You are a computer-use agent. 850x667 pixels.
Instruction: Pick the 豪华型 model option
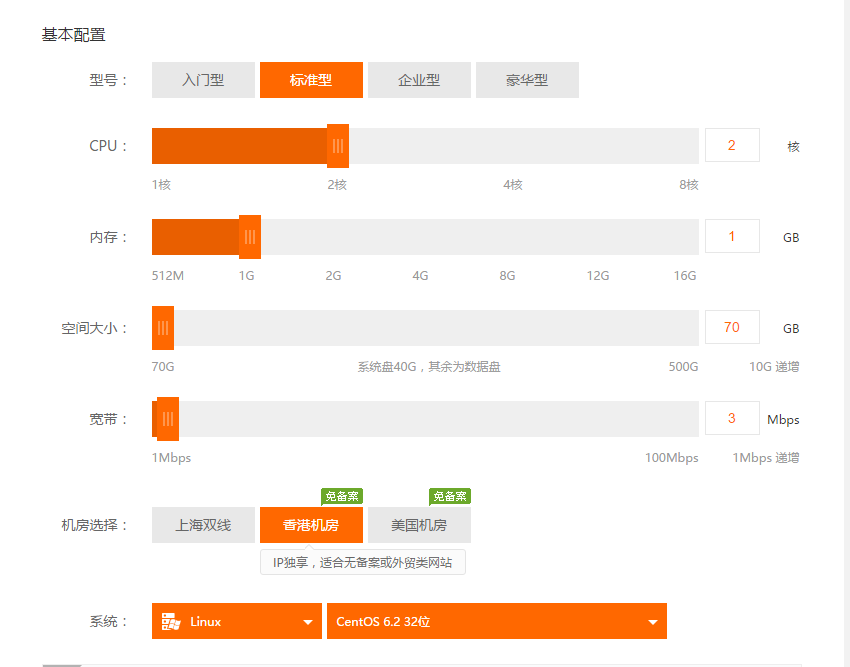527,80
